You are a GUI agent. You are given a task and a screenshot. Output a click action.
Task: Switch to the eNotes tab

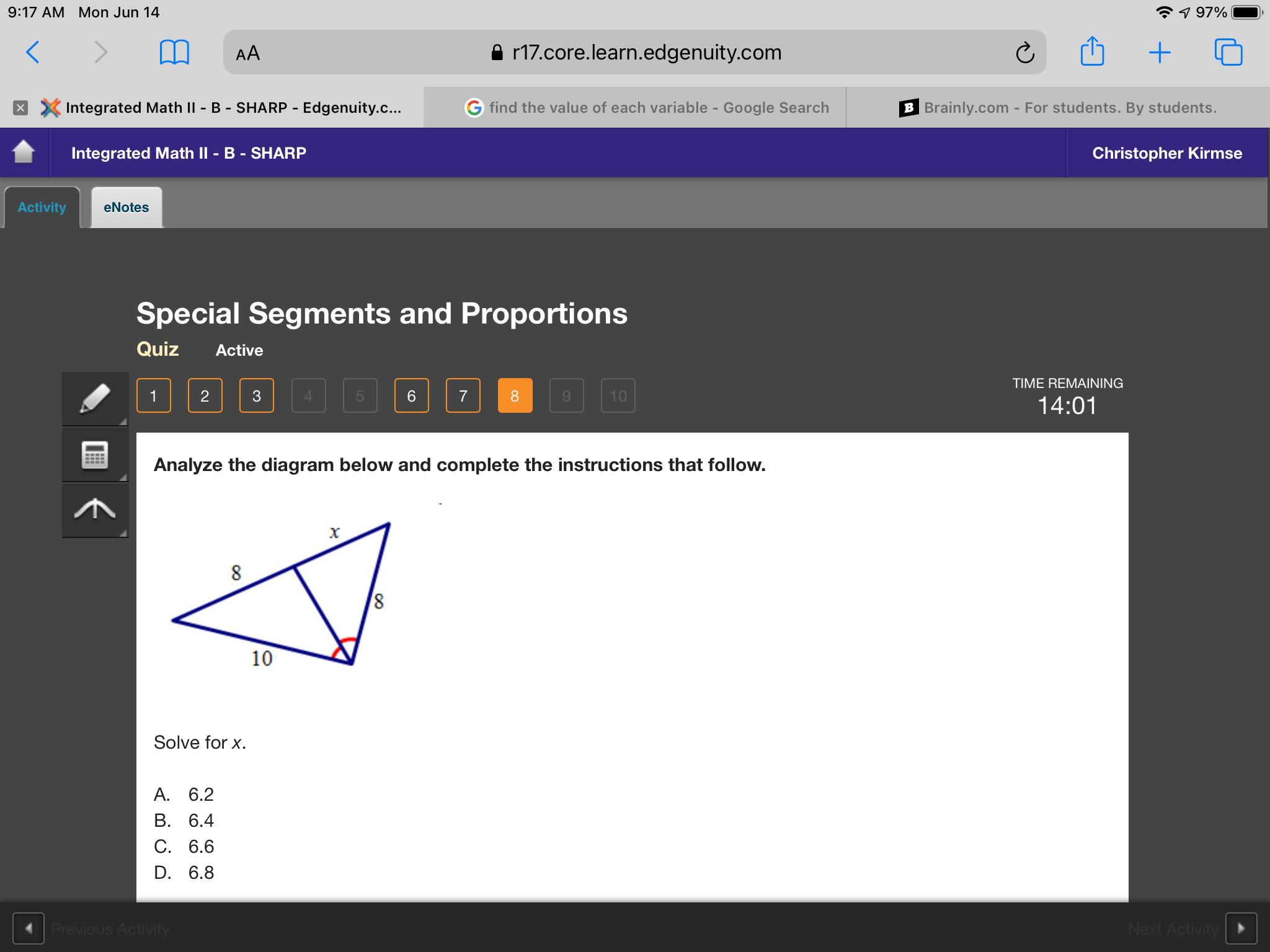(126, 207)
